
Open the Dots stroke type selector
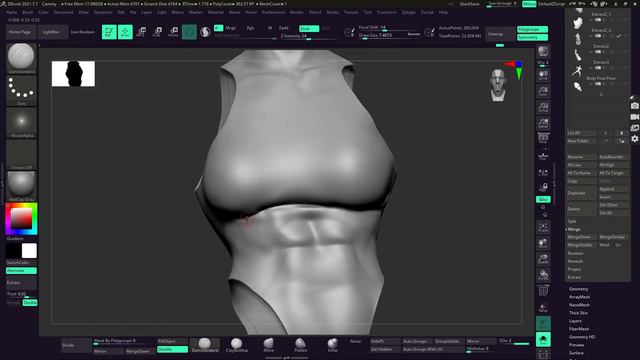(x=21, y=91)
